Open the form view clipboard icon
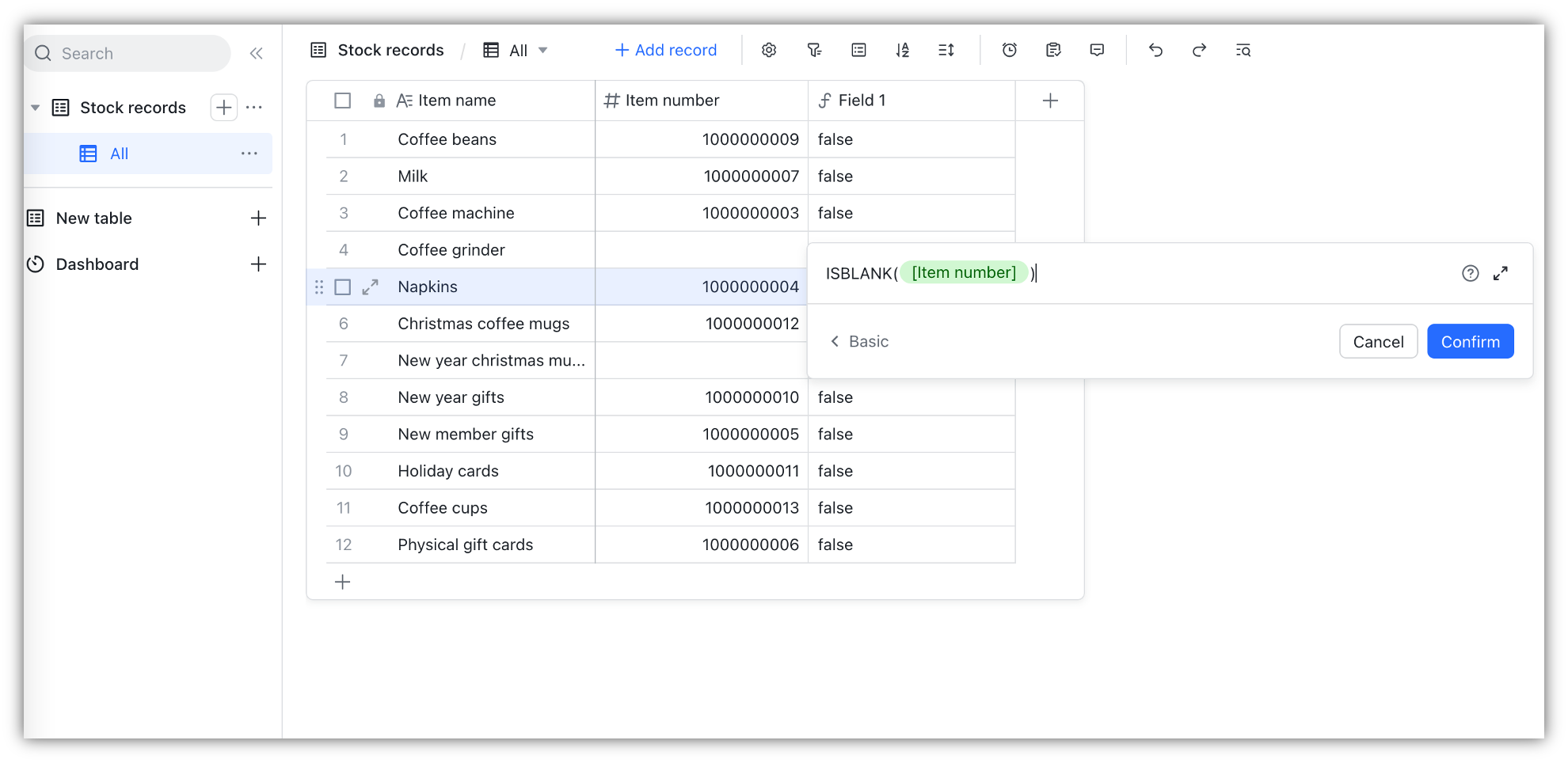The height and width of the screenshot is (763, 1568). pos(1052,50)
